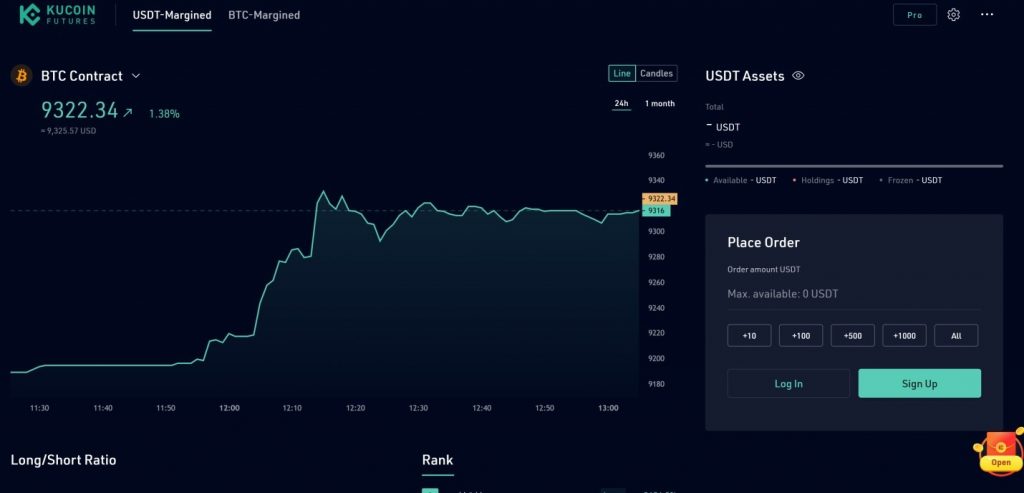The height and width of the screenshot is (493, 1024).
Task: Click the 9360 price axis label
Action: tap(656, 155)
